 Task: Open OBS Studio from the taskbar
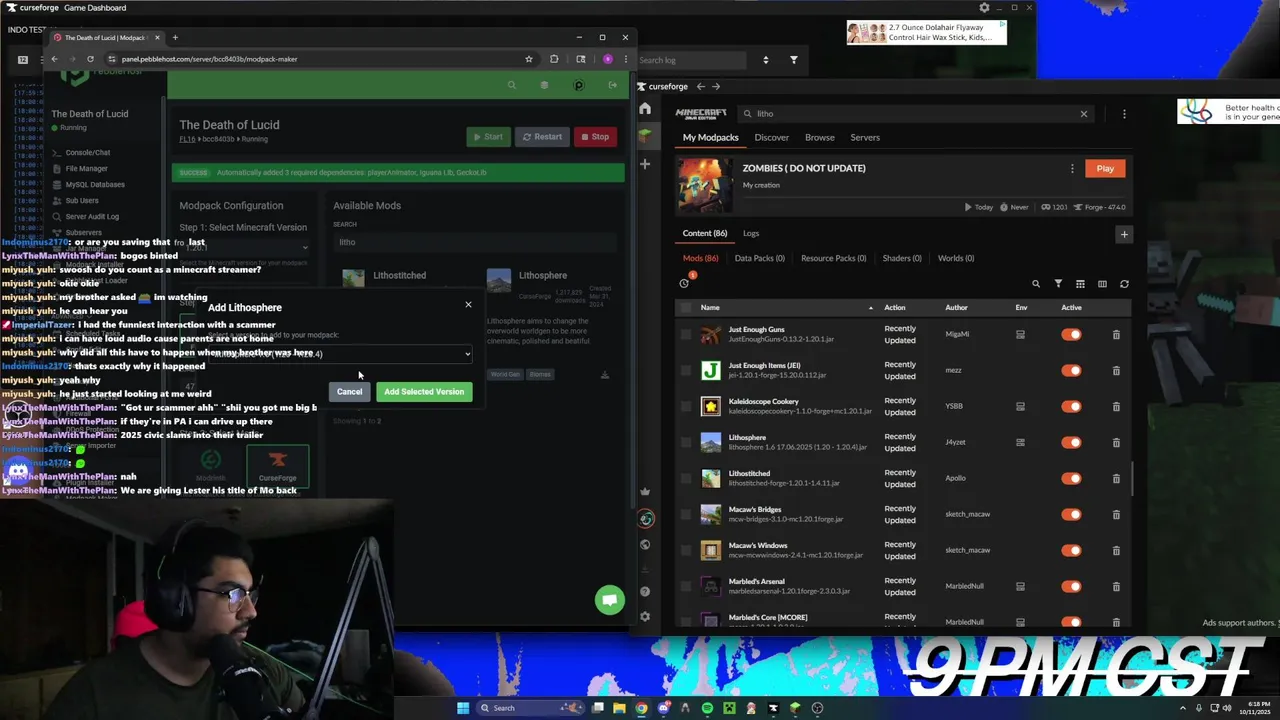817,708
